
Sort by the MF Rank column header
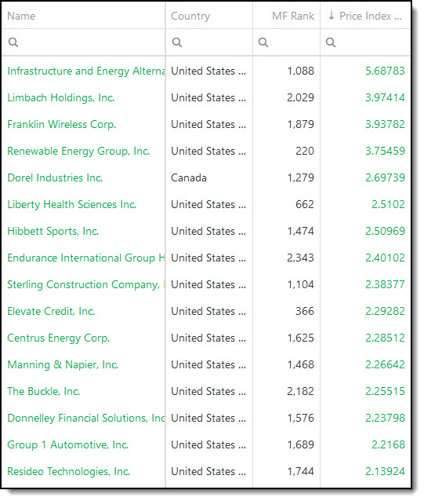(x=293, y=16)
